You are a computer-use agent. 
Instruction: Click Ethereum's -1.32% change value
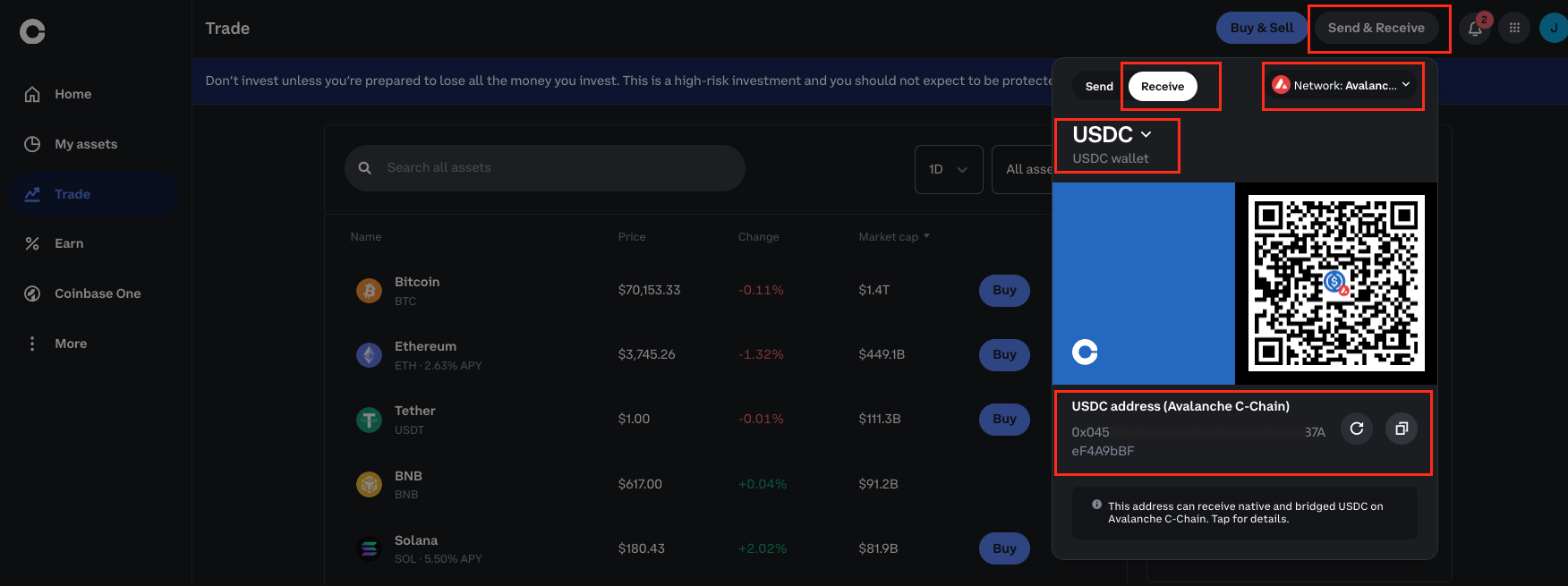coord(761,354)
